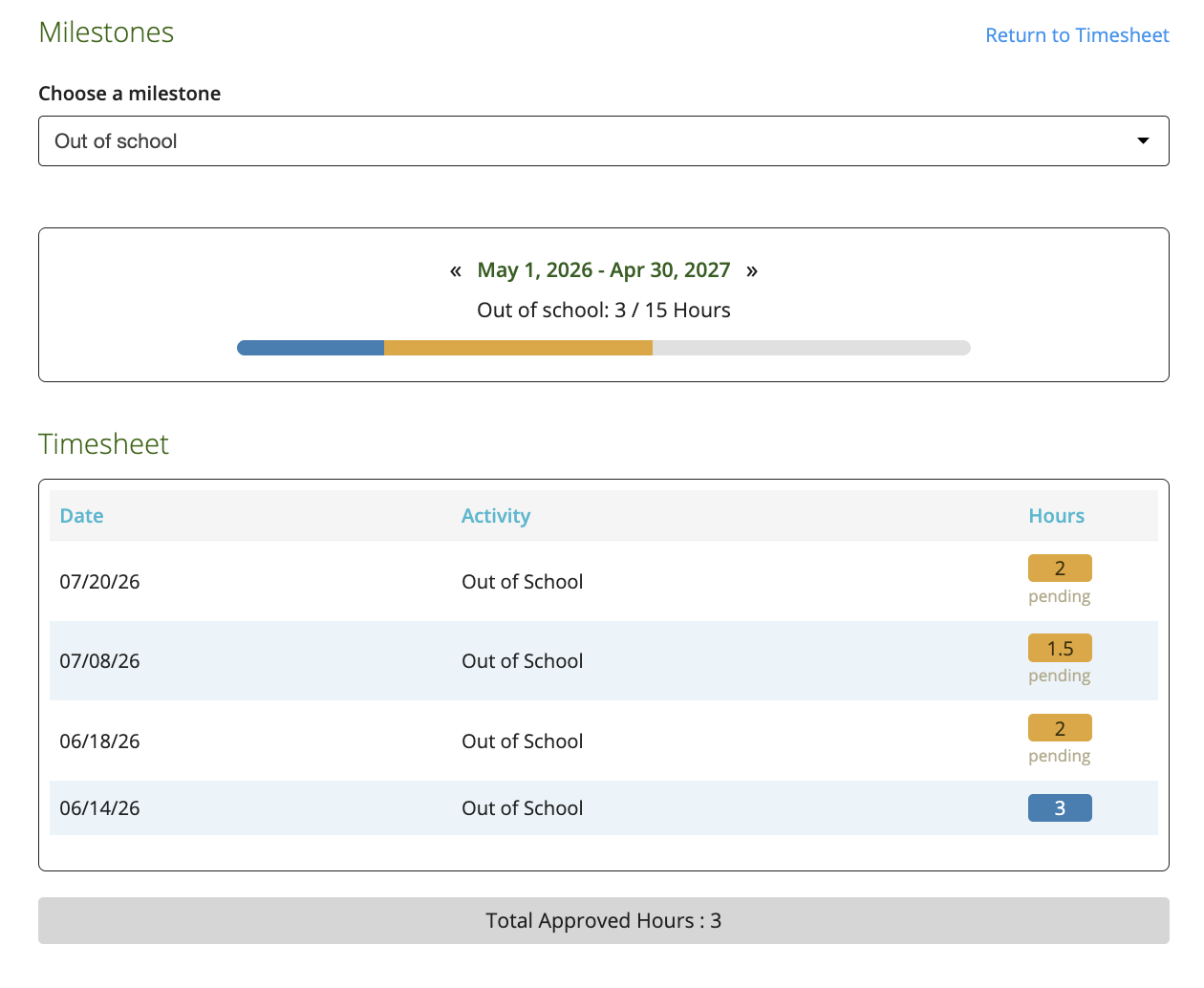The image size is (1204, 988).
Task: Go to previous date range
Action: 456,270
